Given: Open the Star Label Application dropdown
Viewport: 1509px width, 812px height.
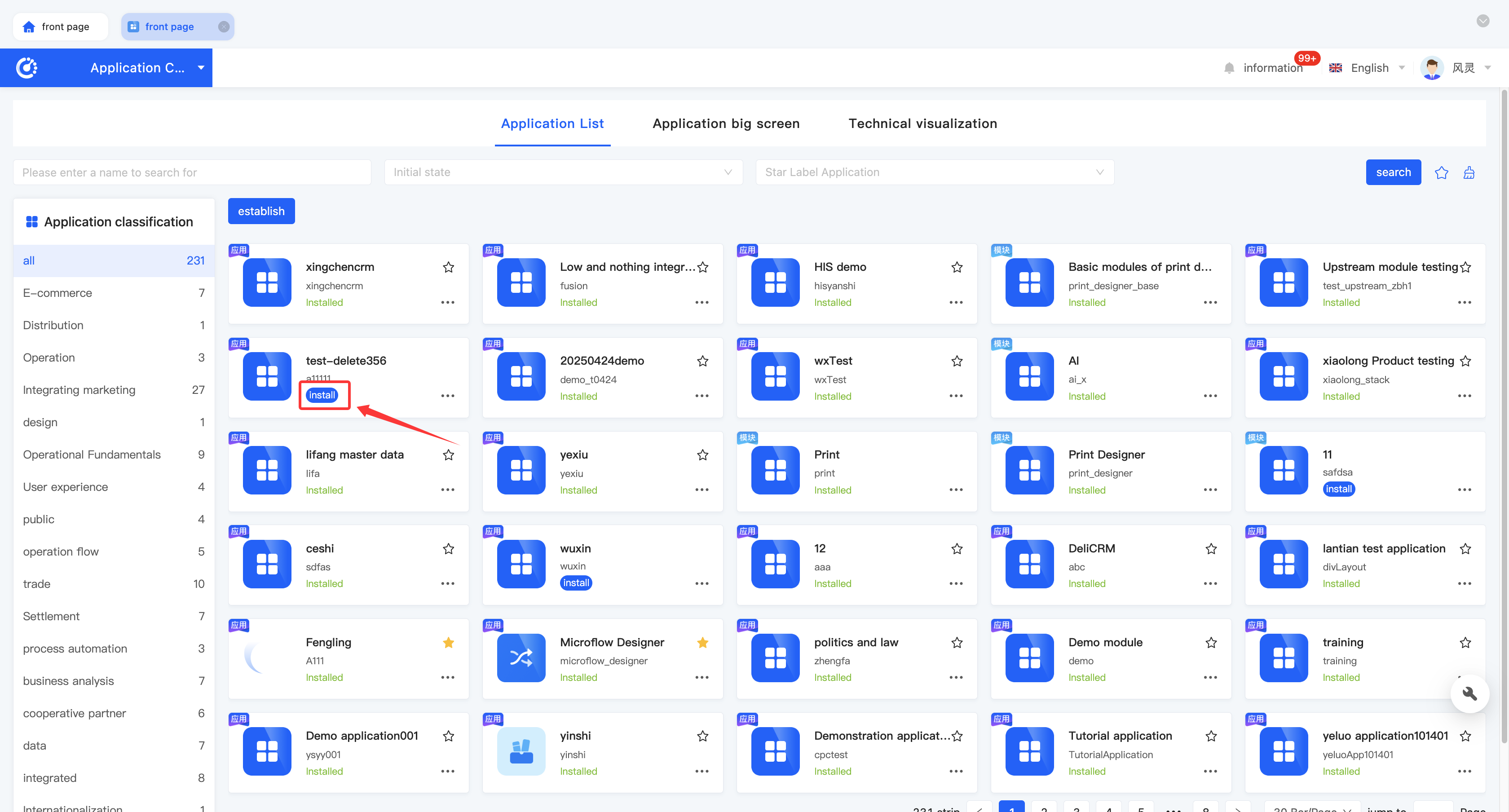Looking at the screenshot, I should click(934, 172).
